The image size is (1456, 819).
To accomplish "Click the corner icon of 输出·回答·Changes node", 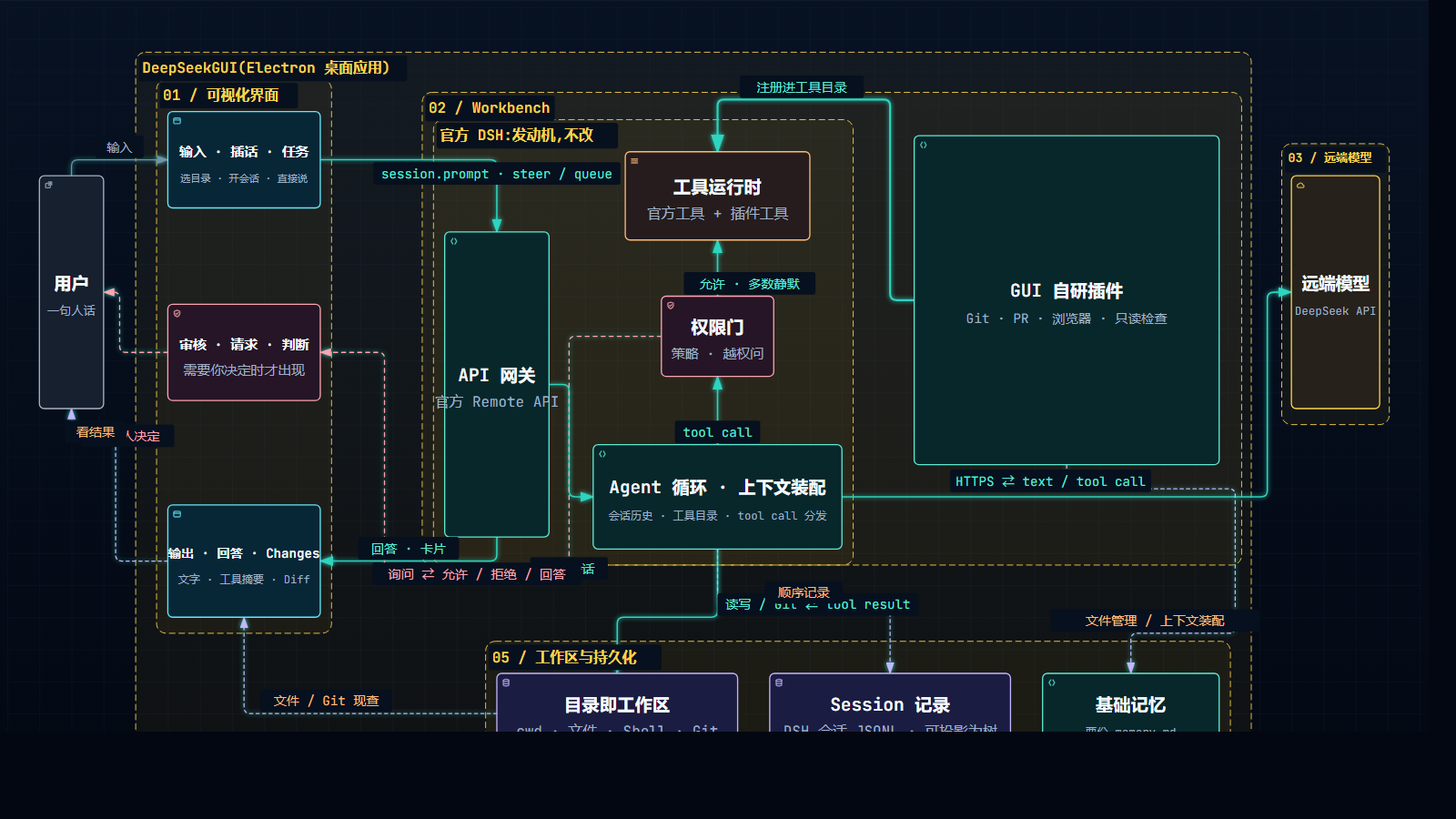I will tap(177, 514).
